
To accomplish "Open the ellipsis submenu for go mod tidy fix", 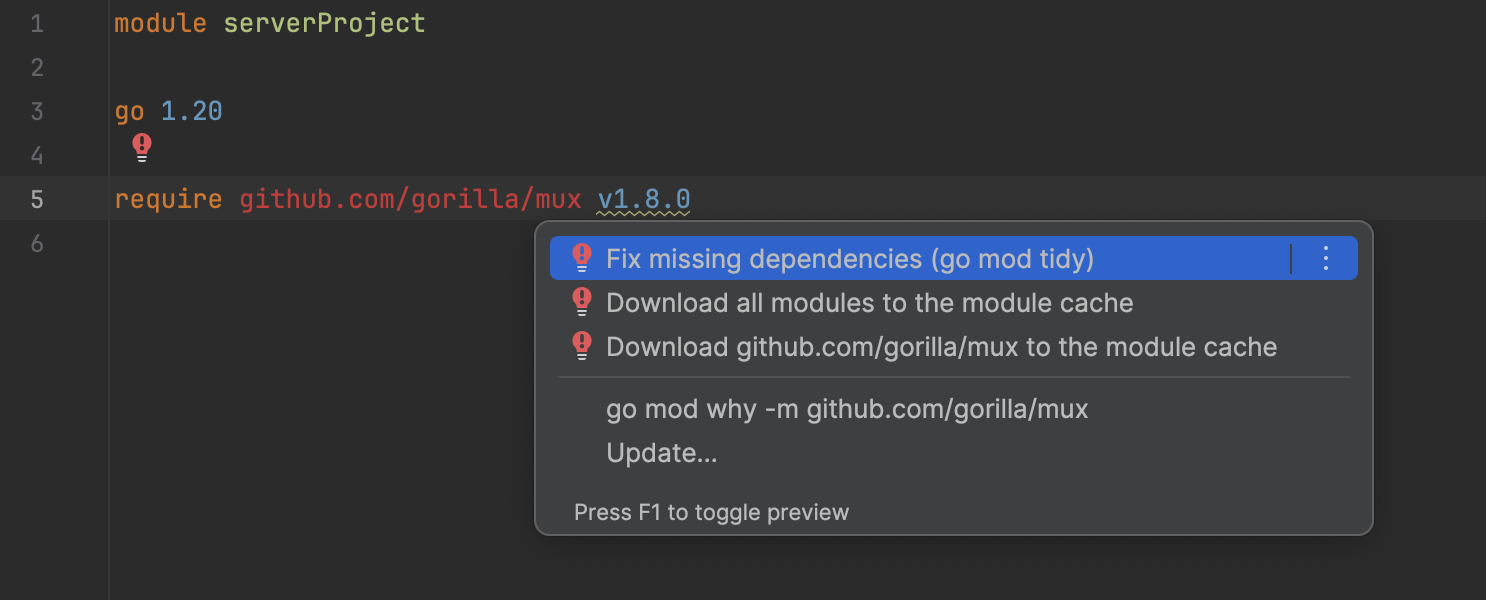I will 1325,258.
